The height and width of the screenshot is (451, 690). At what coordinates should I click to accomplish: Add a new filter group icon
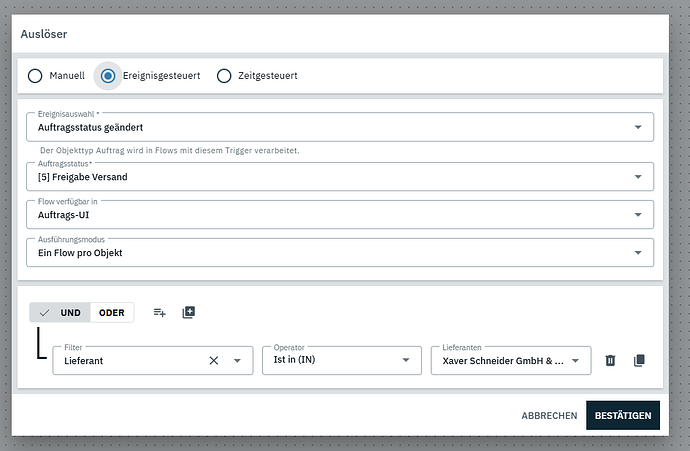(188, 312)
